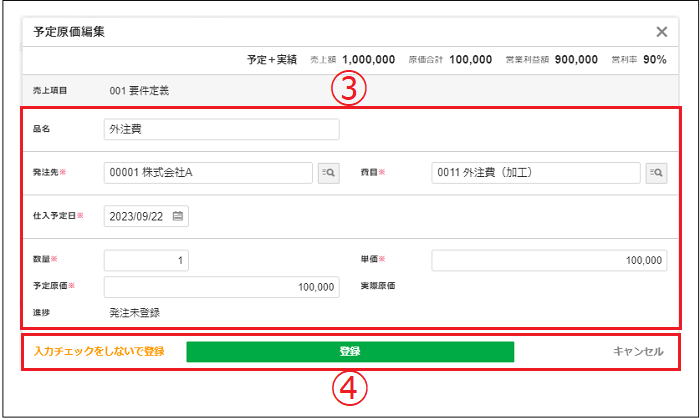Click the 予定＋実績 summary label

(272, 60)
